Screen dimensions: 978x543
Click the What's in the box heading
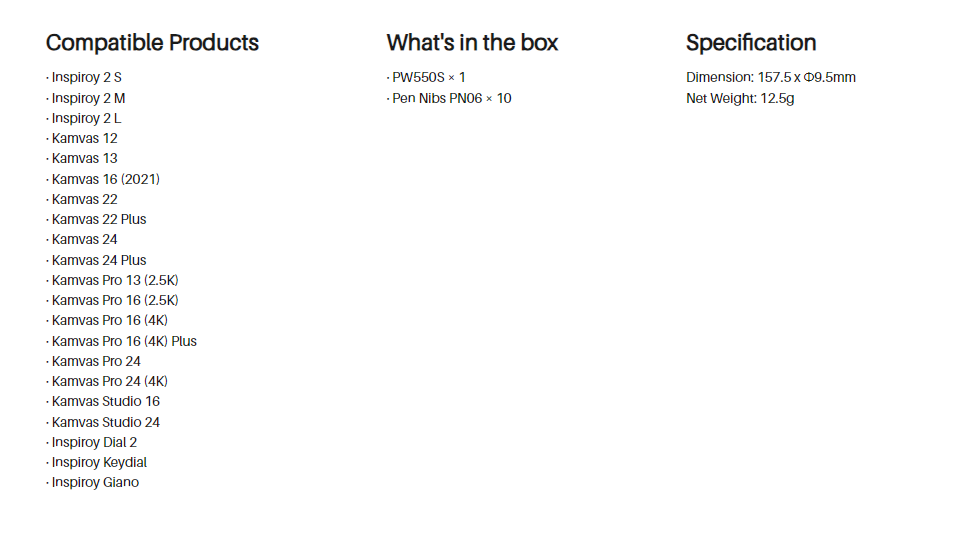[x=472, y=43]
